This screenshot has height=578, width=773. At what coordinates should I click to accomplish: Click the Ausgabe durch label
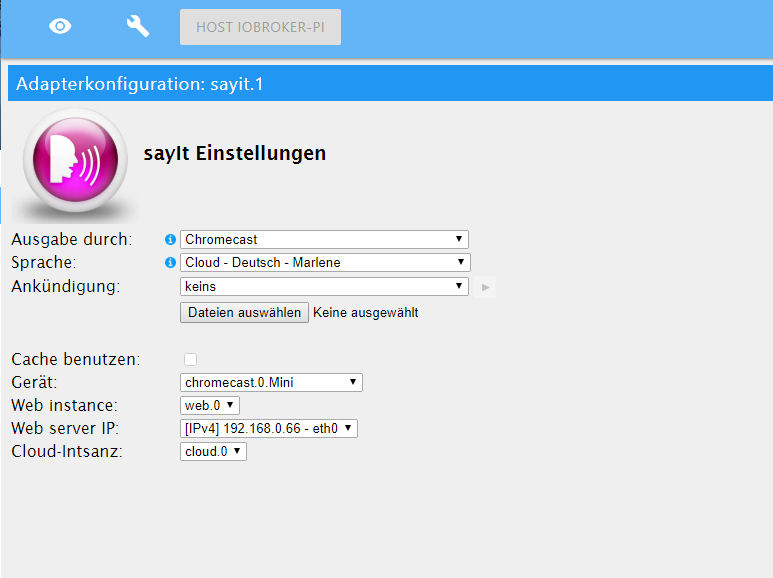[71, 240]
